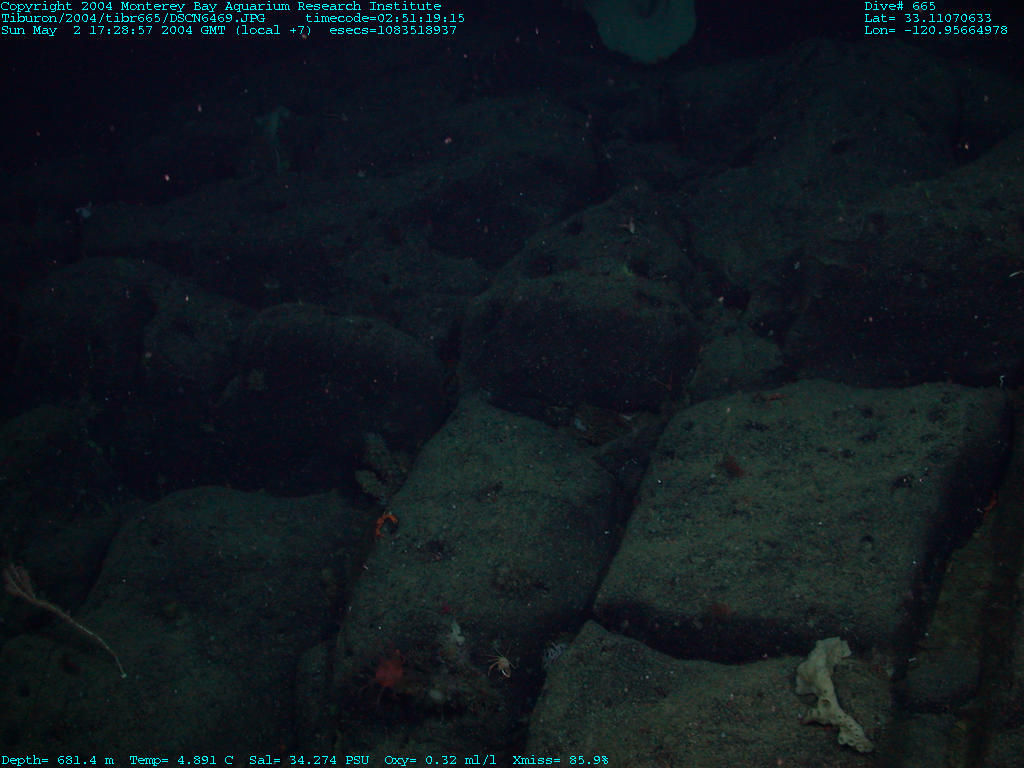This screenshot has height=768, width=1024.
Task: Click the 'Temp= 4.891 C' readout
Action: pos(181,760)
